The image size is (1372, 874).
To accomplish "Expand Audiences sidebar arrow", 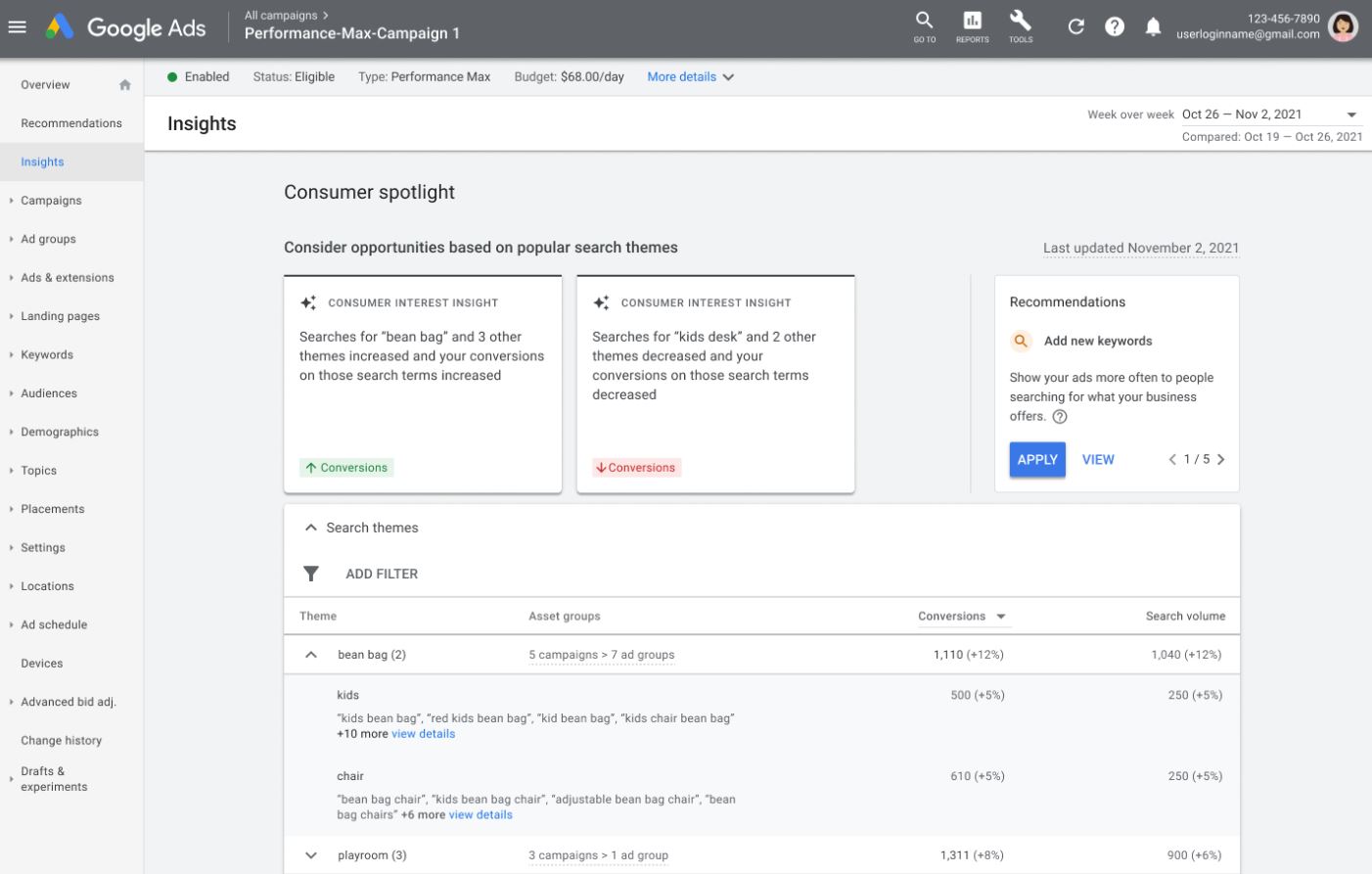I will [11, 393].
